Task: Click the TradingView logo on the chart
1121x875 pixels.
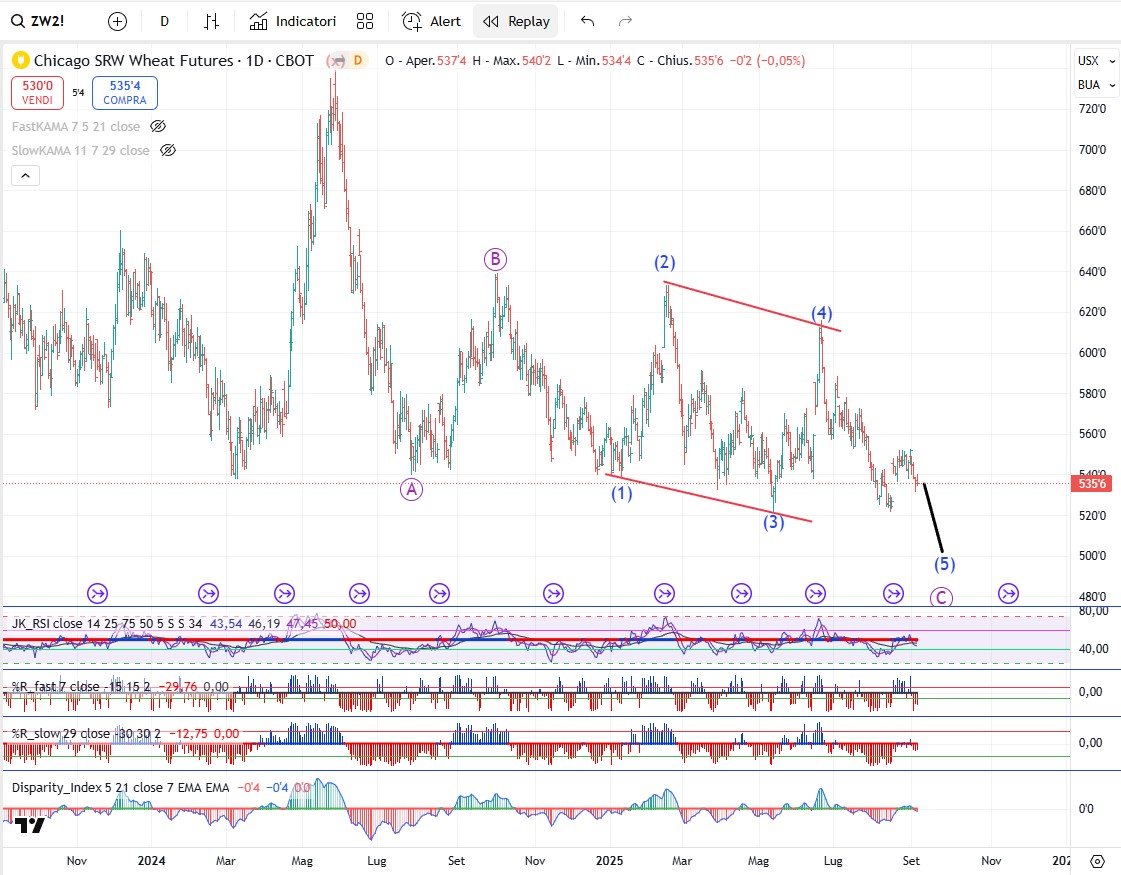Action: click(x=29, y=824)
